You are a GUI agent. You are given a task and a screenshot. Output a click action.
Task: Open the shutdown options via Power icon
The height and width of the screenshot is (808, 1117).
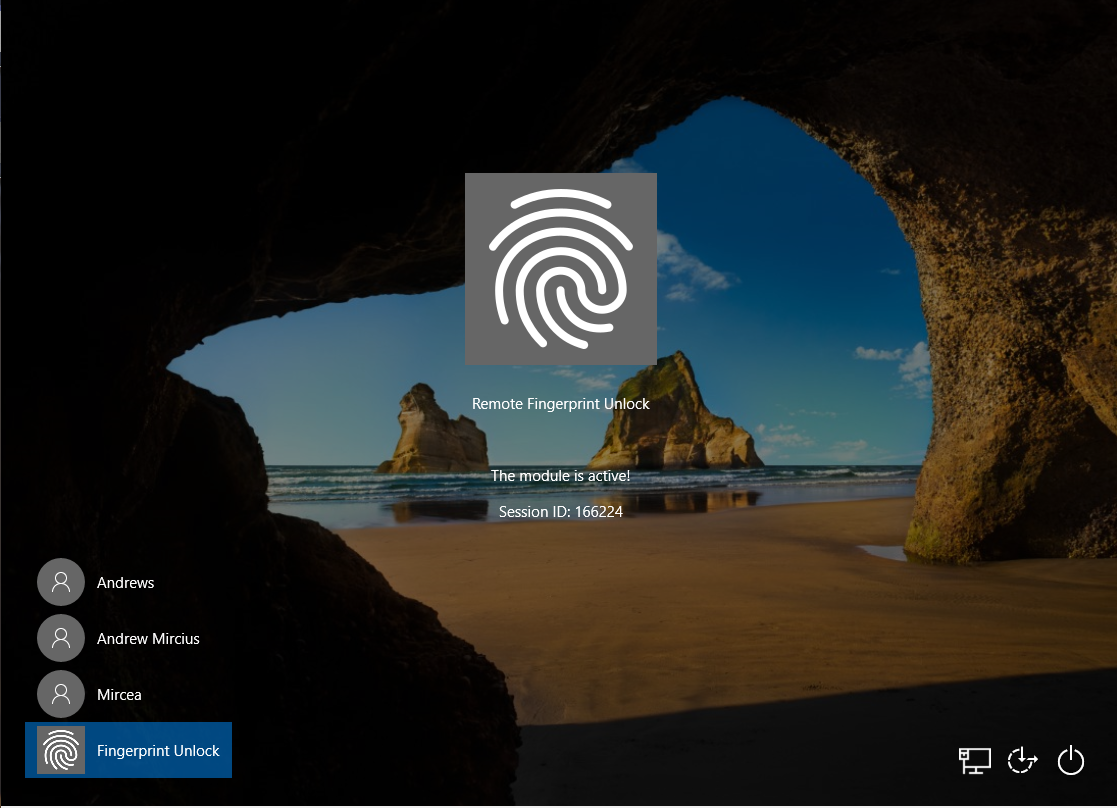[1070, 760]
